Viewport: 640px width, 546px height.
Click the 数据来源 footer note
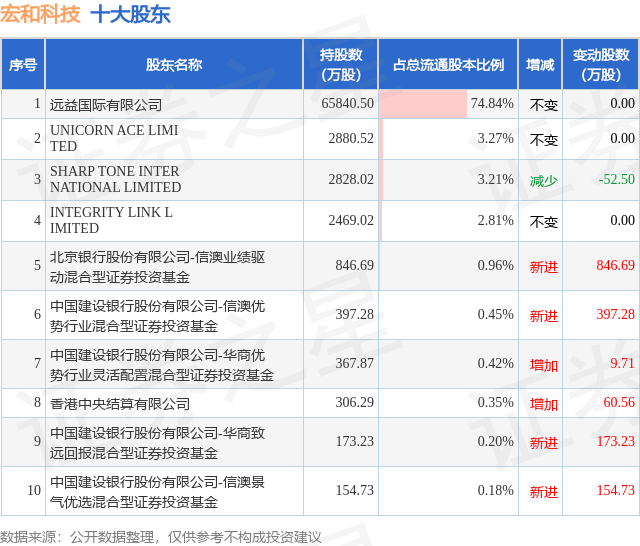(161, 537)
